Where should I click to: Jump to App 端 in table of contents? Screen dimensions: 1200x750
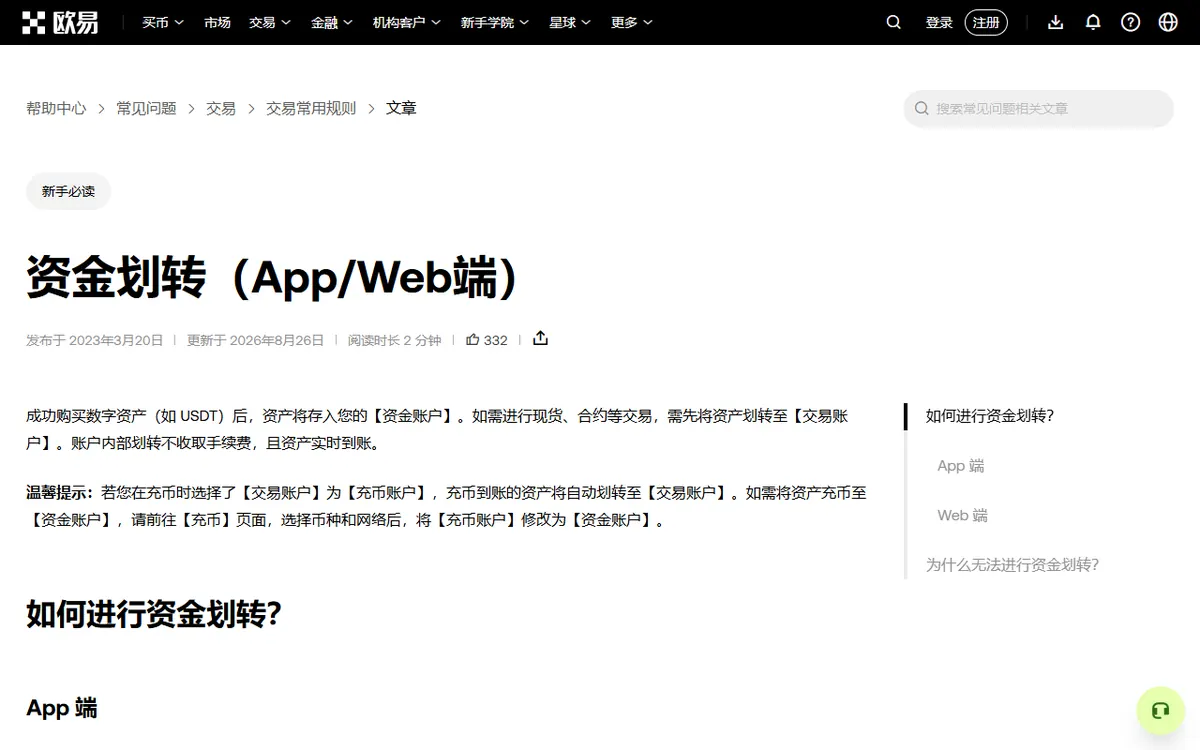click(x=961, y=466)
